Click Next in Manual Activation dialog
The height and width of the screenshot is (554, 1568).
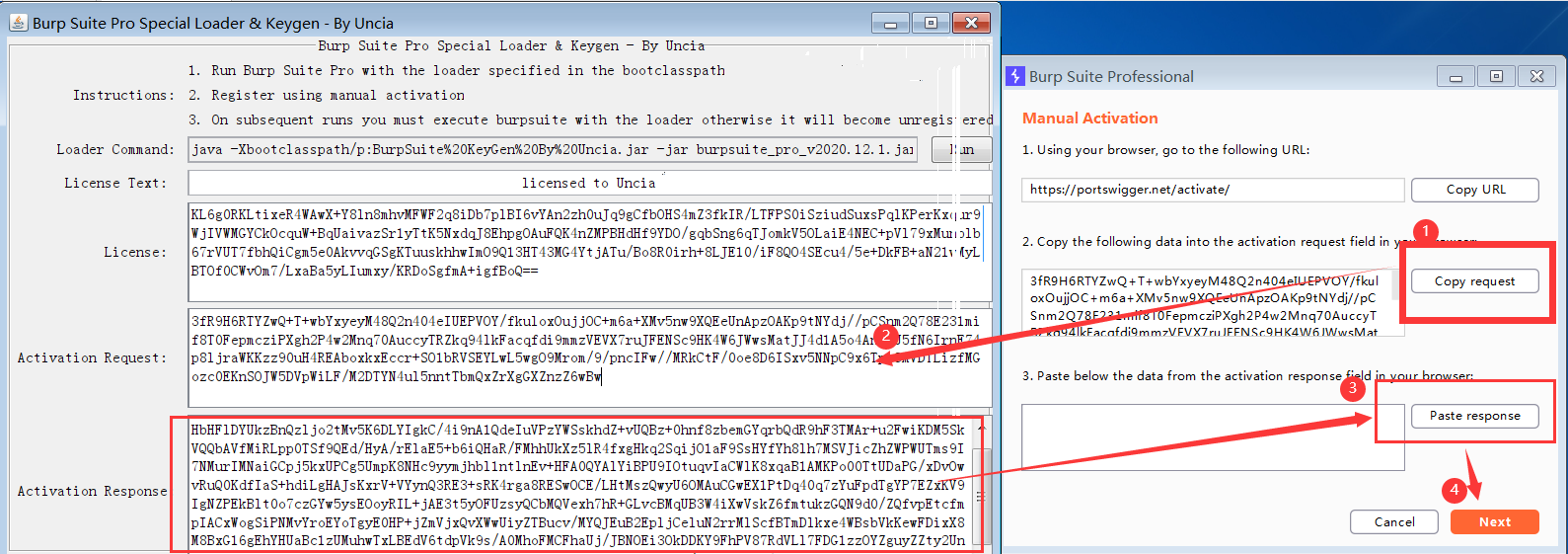click(1495, 521)
